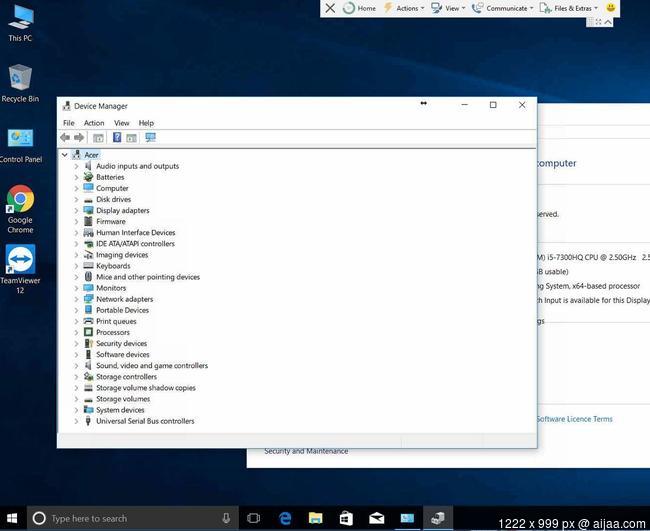Click the Forward arrow in Device Manager toolbar
This screenshot has height=531, width=650.
79,138
